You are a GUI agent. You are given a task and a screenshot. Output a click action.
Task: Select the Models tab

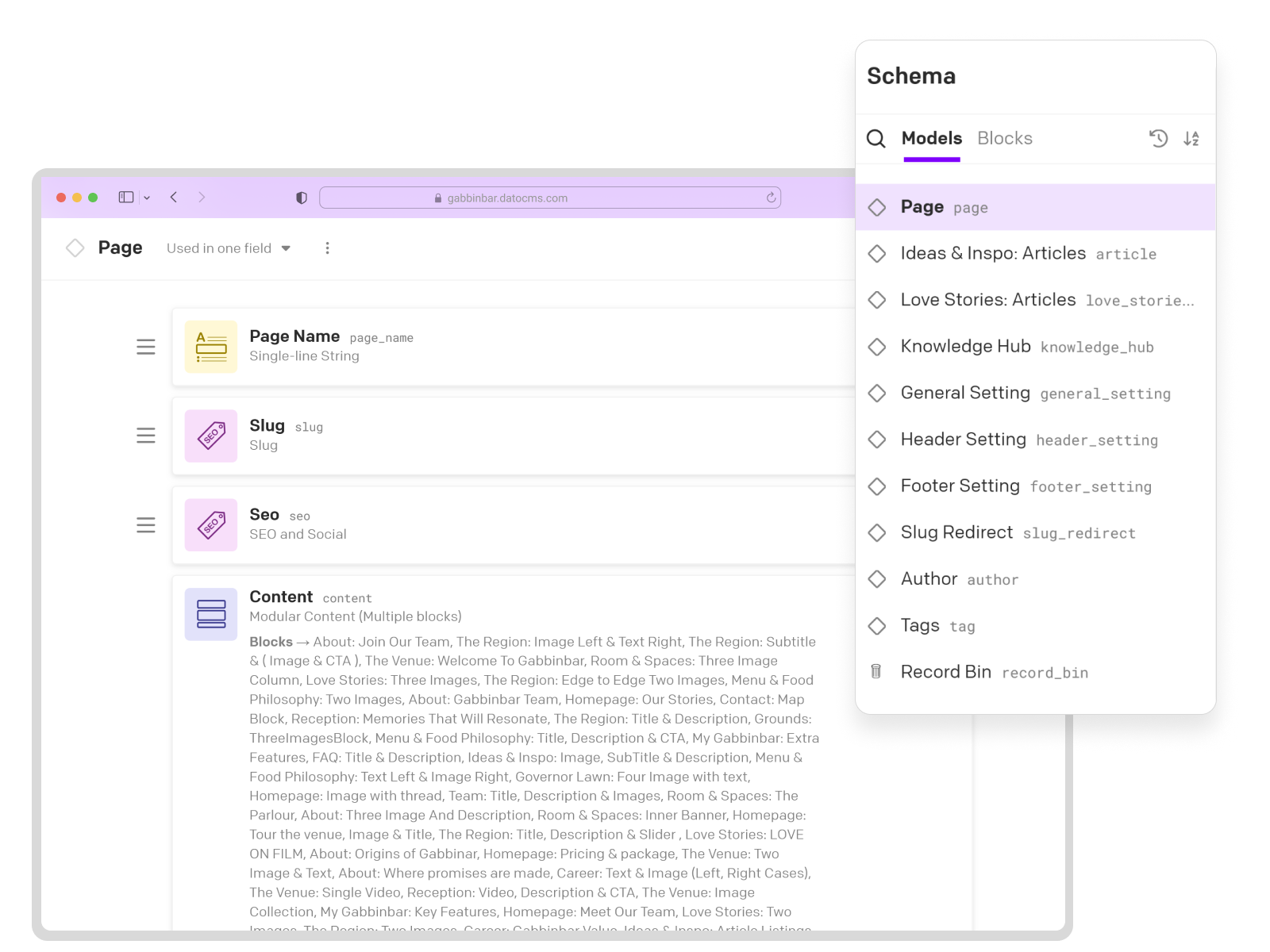pyautogui.click(x=932, y=138)
